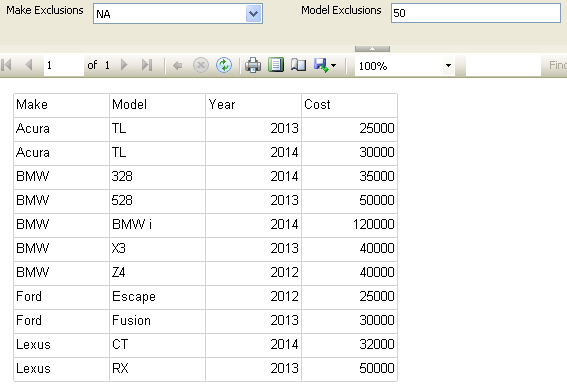The image size is (567, 387).
Task: Click the Find link in toolbar
Action: click(x=557, y=65)
